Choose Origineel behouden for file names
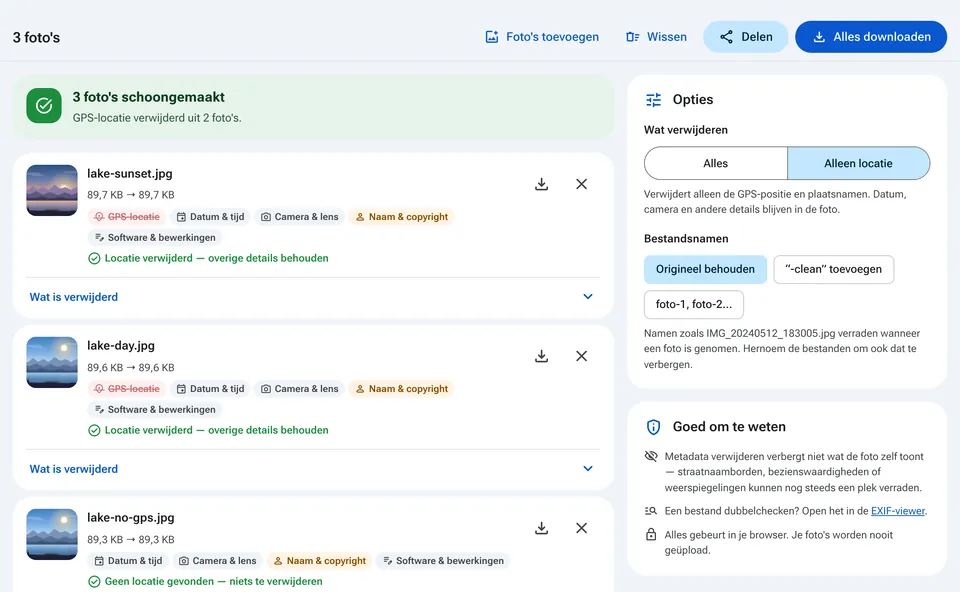 coord(705,269)
